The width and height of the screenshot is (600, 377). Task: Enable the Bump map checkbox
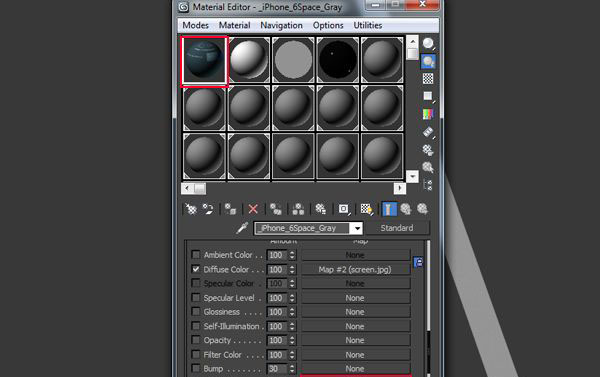tap(196, 368)
